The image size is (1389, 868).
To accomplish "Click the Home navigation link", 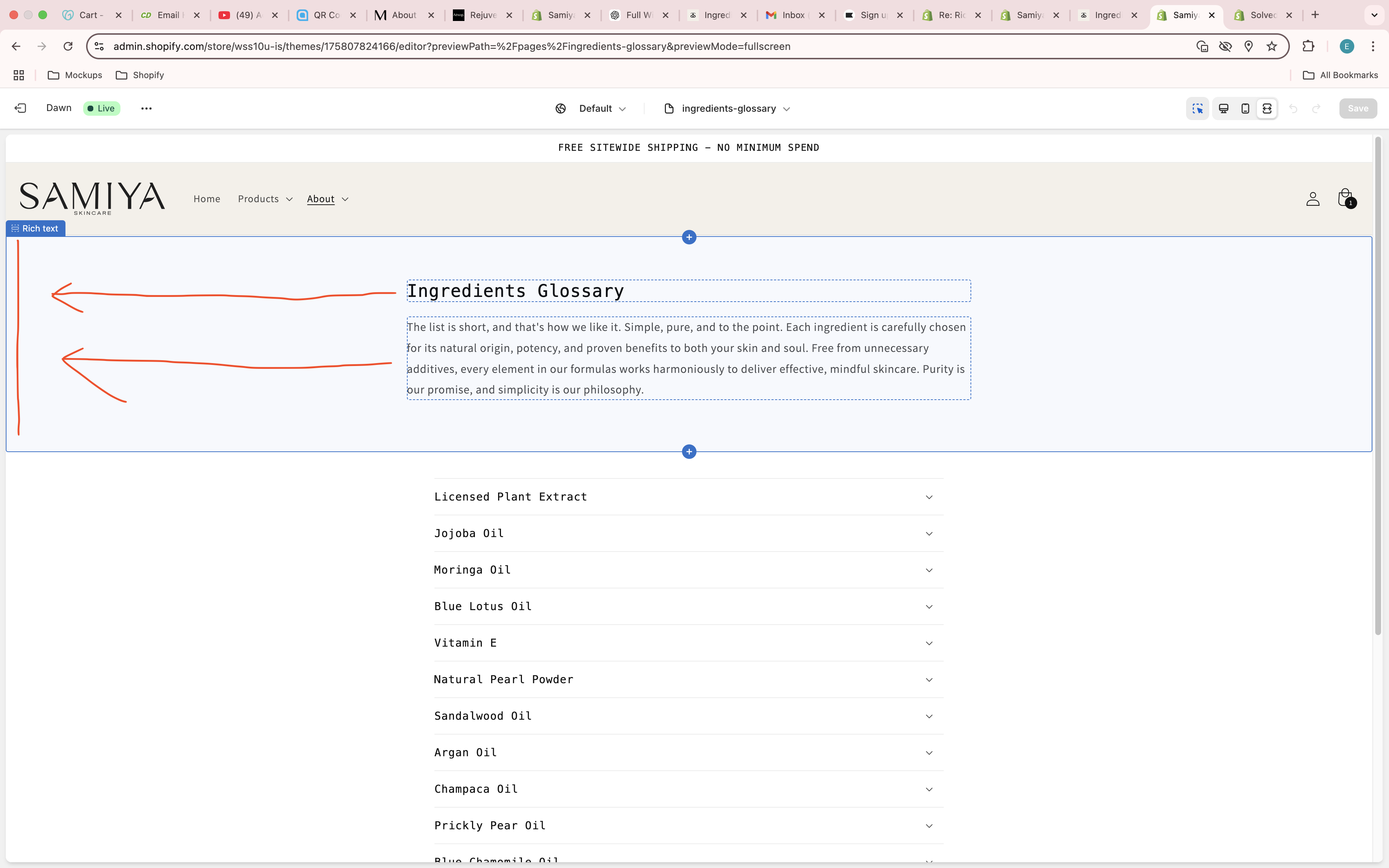I will coord(207,199).
